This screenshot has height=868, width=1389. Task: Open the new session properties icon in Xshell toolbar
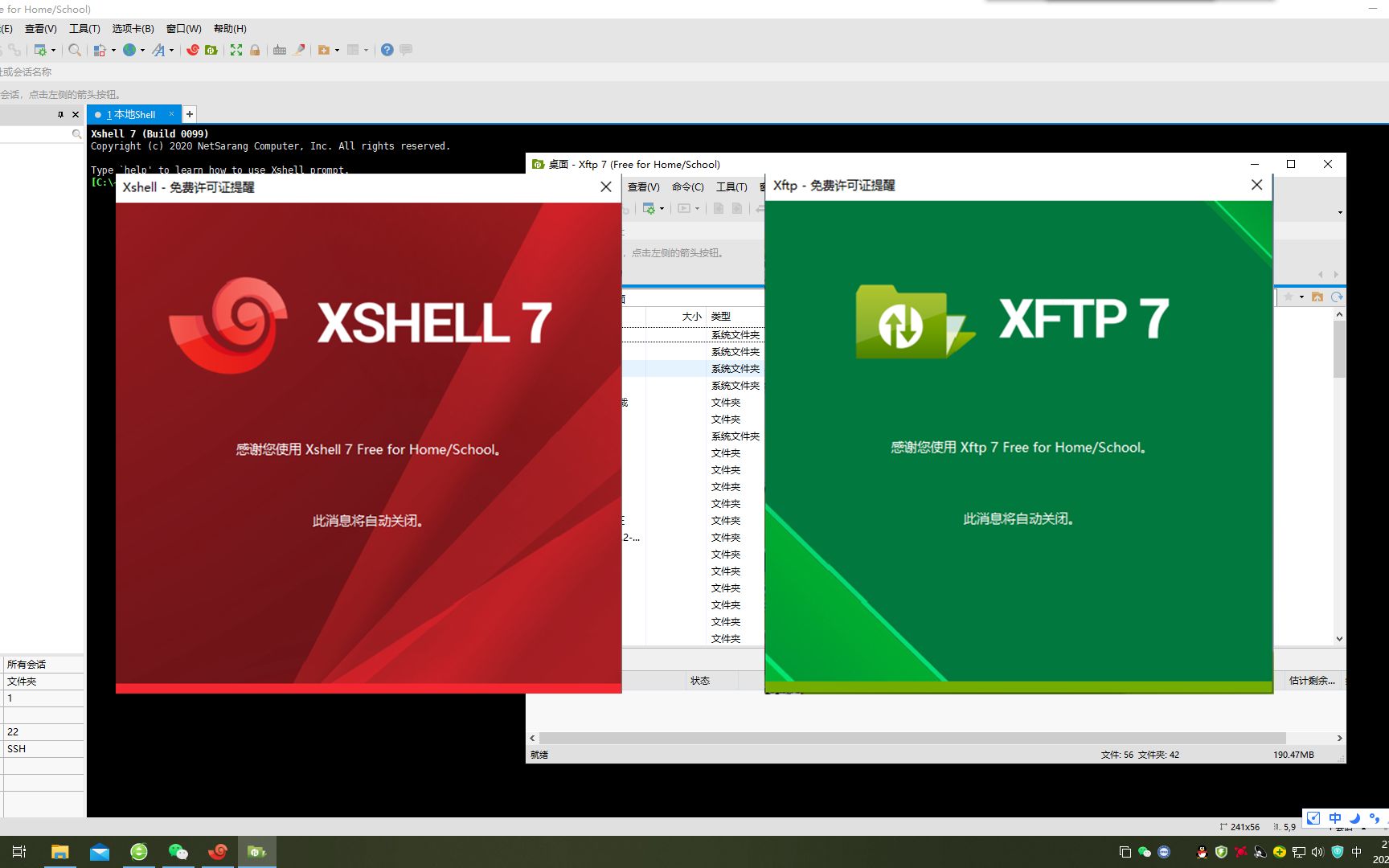click(x=40, y=50)
